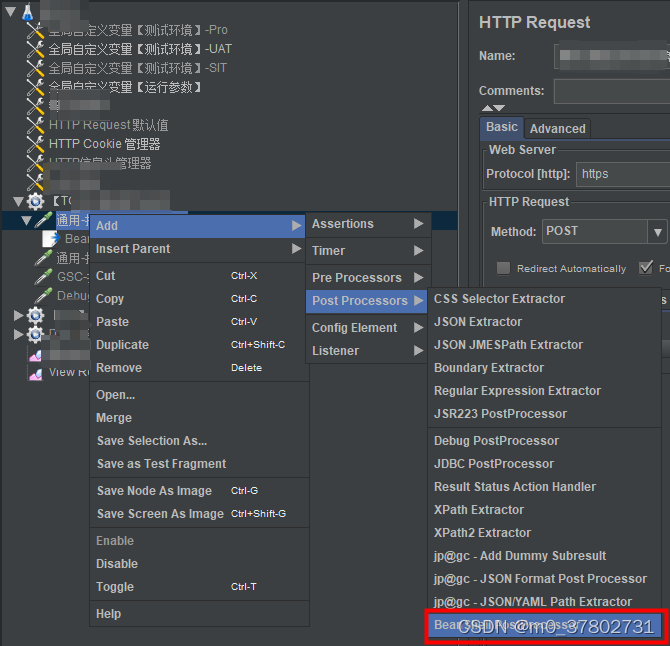Screen dimensions: 670x646
Task: Click the Protocol field containing https
Action: (623, 174)
